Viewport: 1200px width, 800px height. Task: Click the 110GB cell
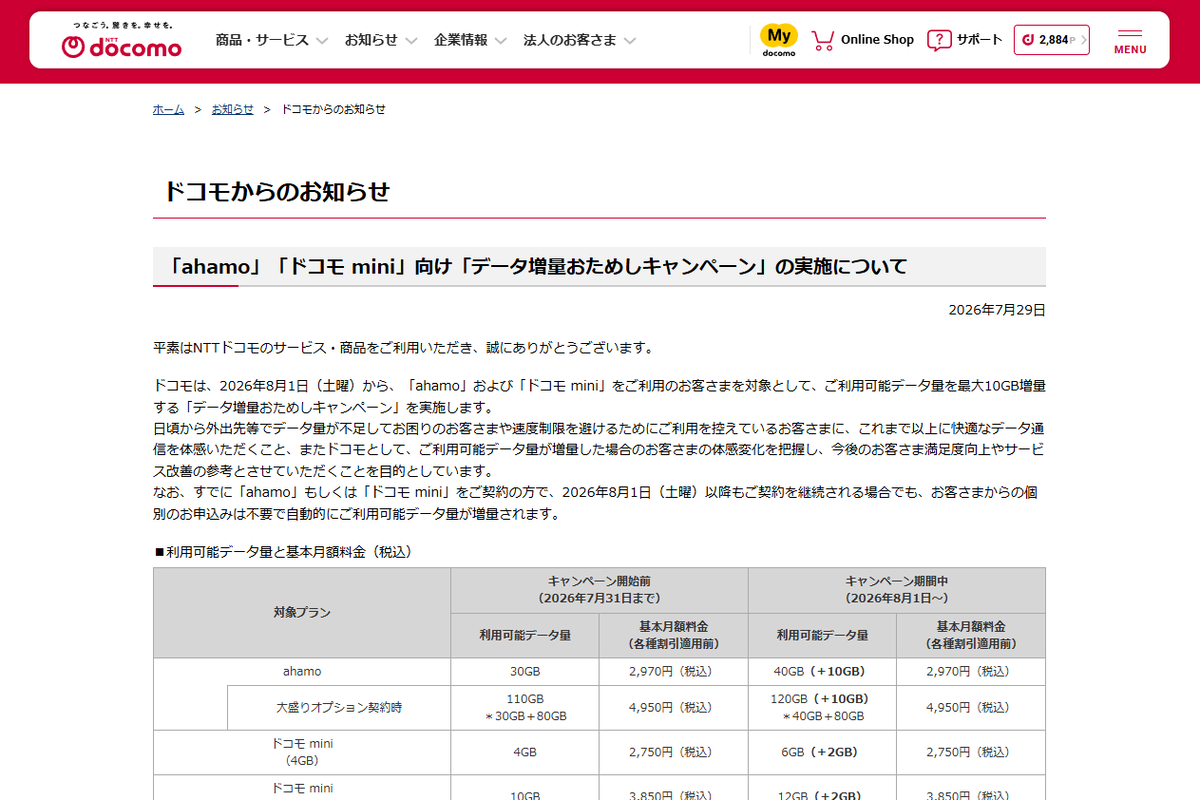click(x=525, y=707)
